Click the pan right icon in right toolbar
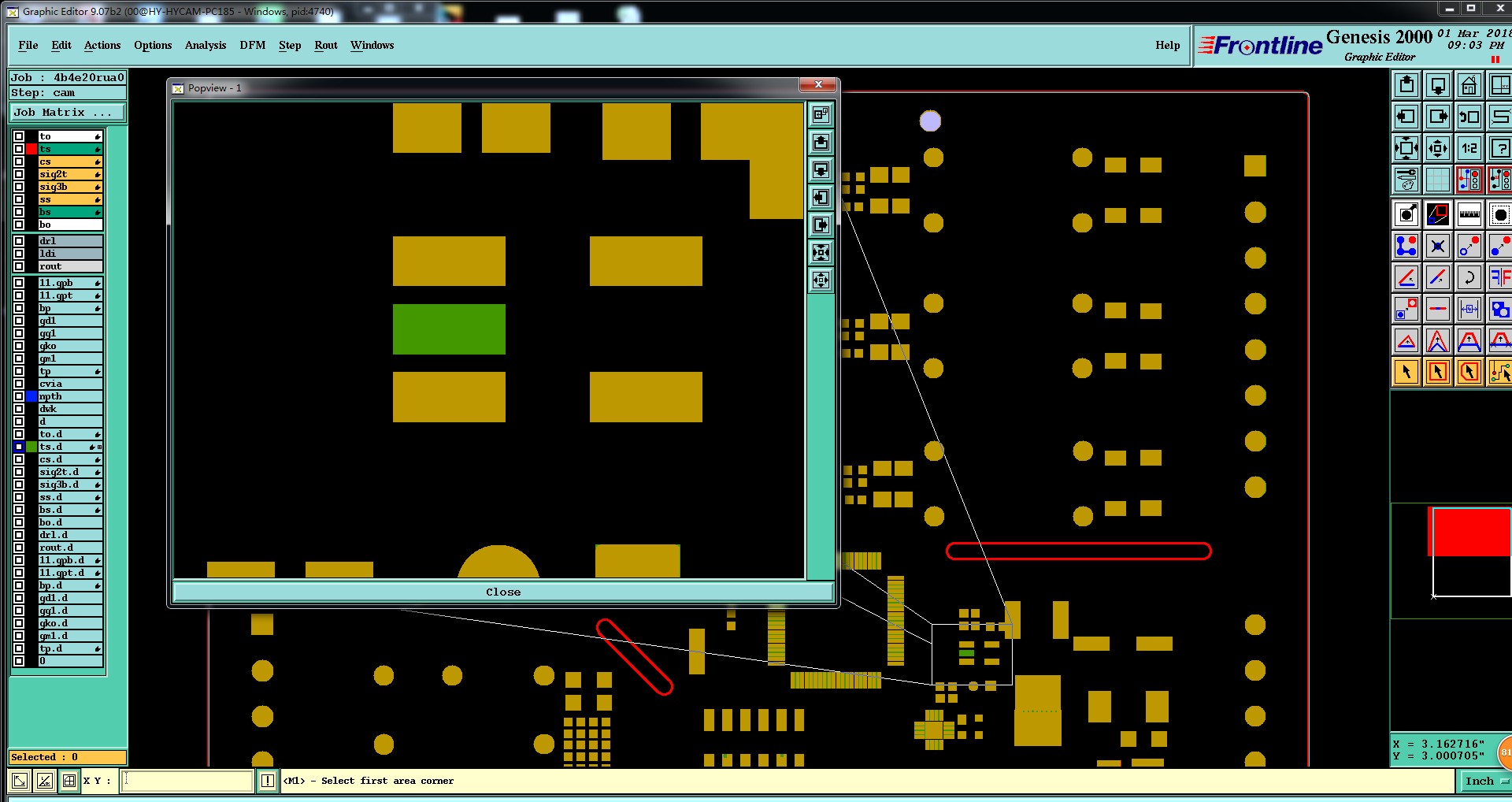 point(1438,117)
